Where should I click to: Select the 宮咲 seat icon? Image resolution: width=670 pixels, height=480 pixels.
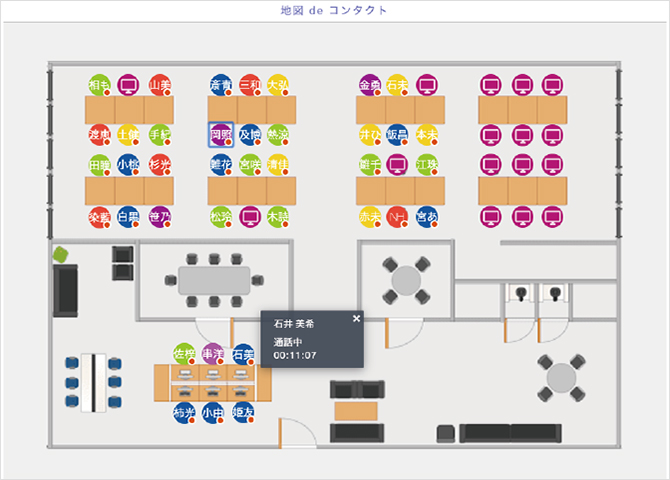pyautogui.click(x=250, y=165)
